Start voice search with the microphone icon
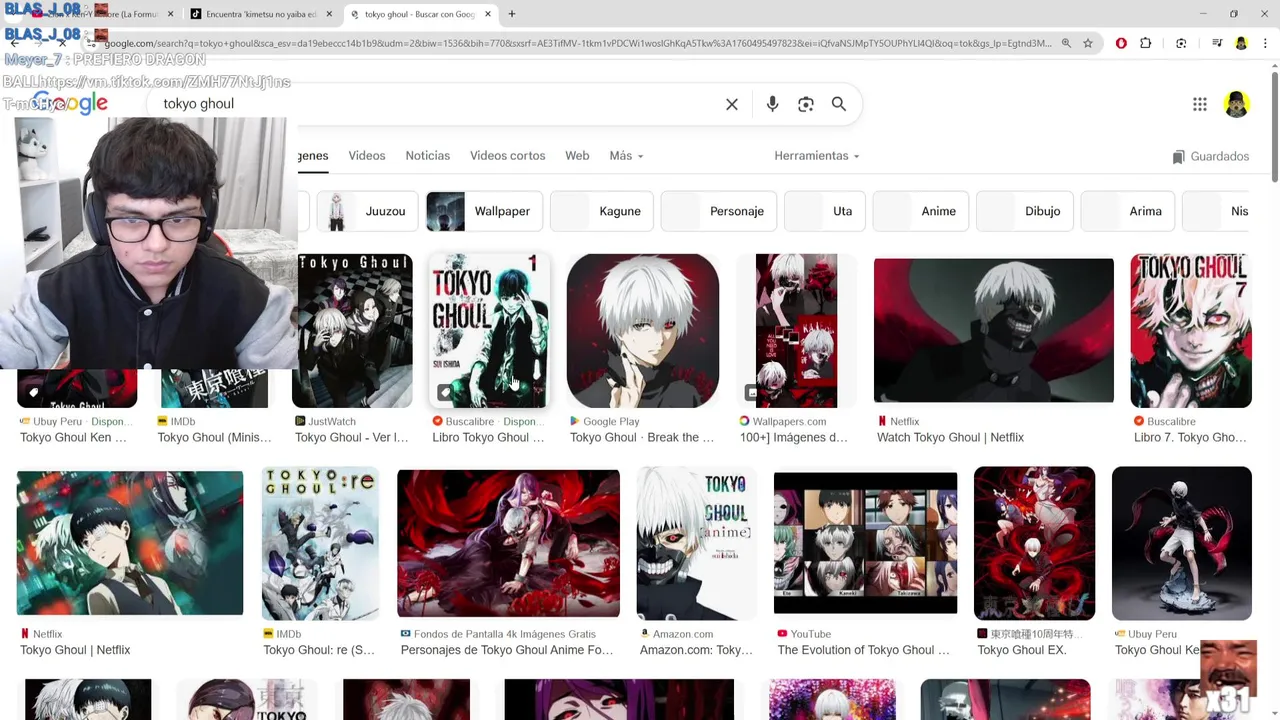1280x720 pixels. point(772,104)
